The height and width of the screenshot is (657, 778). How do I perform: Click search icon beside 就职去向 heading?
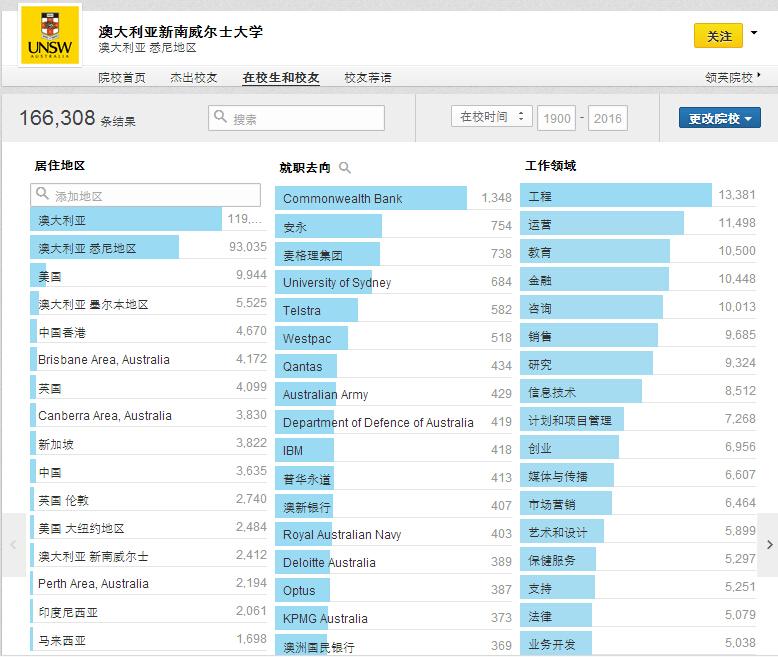(x=344, y=168)
